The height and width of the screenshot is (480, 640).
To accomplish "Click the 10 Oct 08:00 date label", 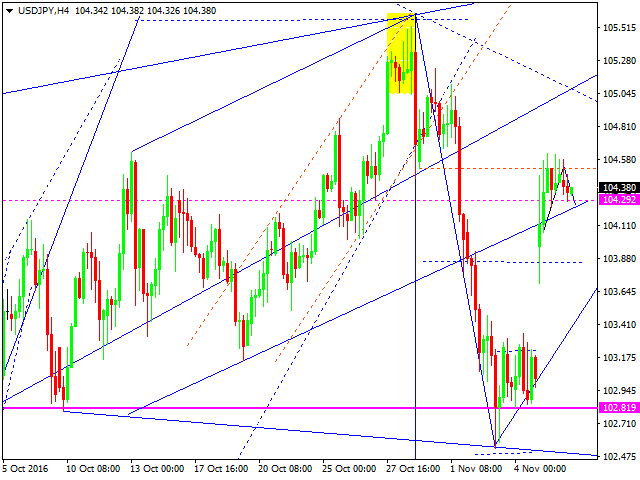I will click(x=93, y=469).
